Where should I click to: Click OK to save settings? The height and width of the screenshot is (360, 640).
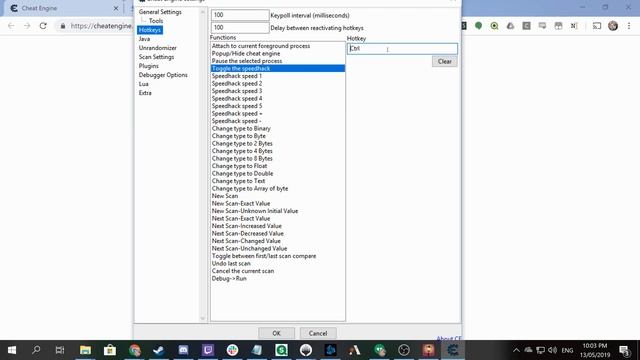(276, 333)
